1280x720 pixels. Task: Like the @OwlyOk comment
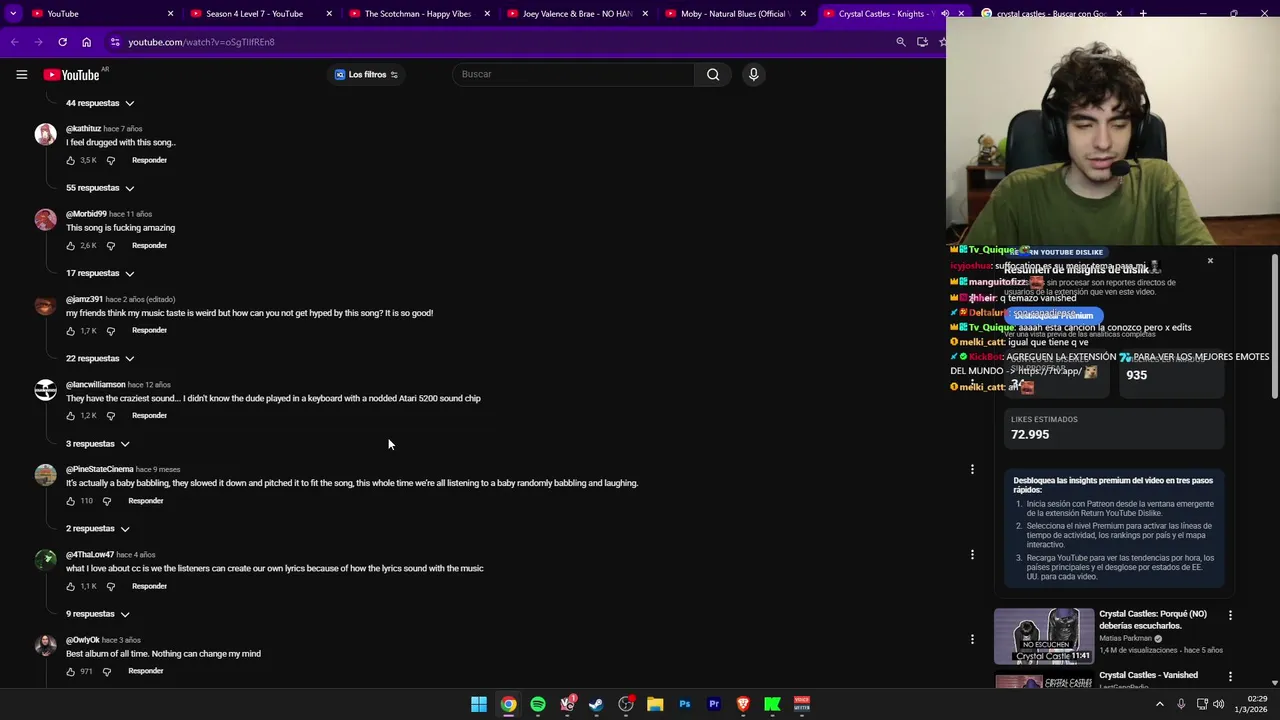click(70, 671)
